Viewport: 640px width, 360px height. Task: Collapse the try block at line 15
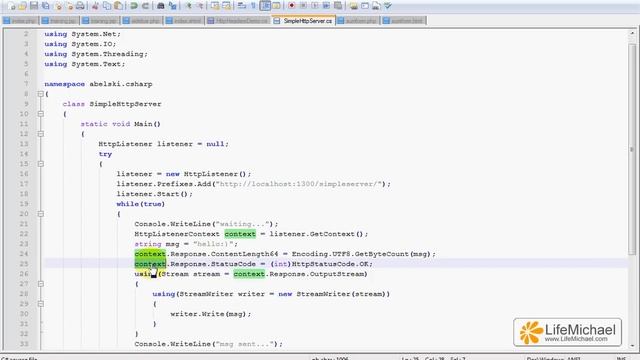(40, 164)
